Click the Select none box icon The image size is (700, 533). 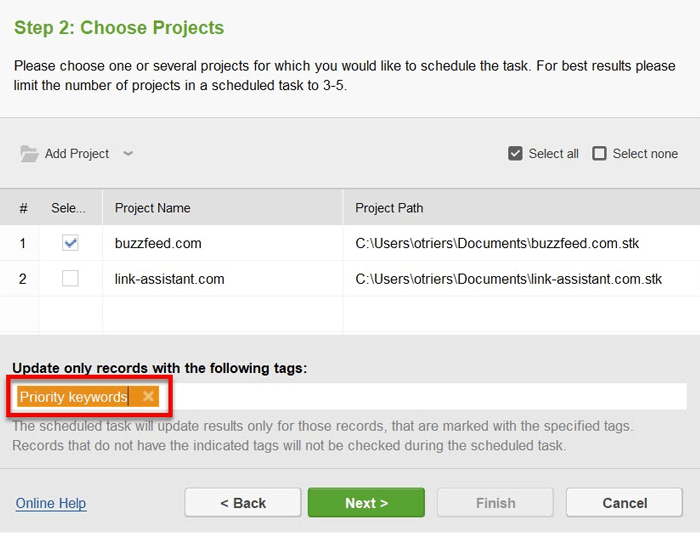[599, 154]
